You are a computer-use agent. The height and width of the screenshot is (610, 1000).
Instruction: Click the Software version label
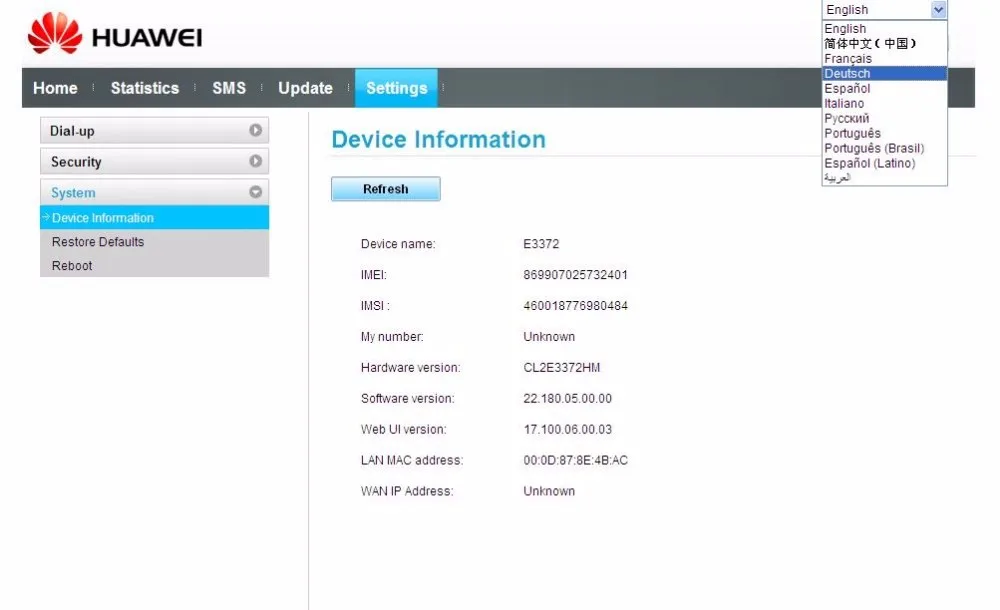[408, 398]
